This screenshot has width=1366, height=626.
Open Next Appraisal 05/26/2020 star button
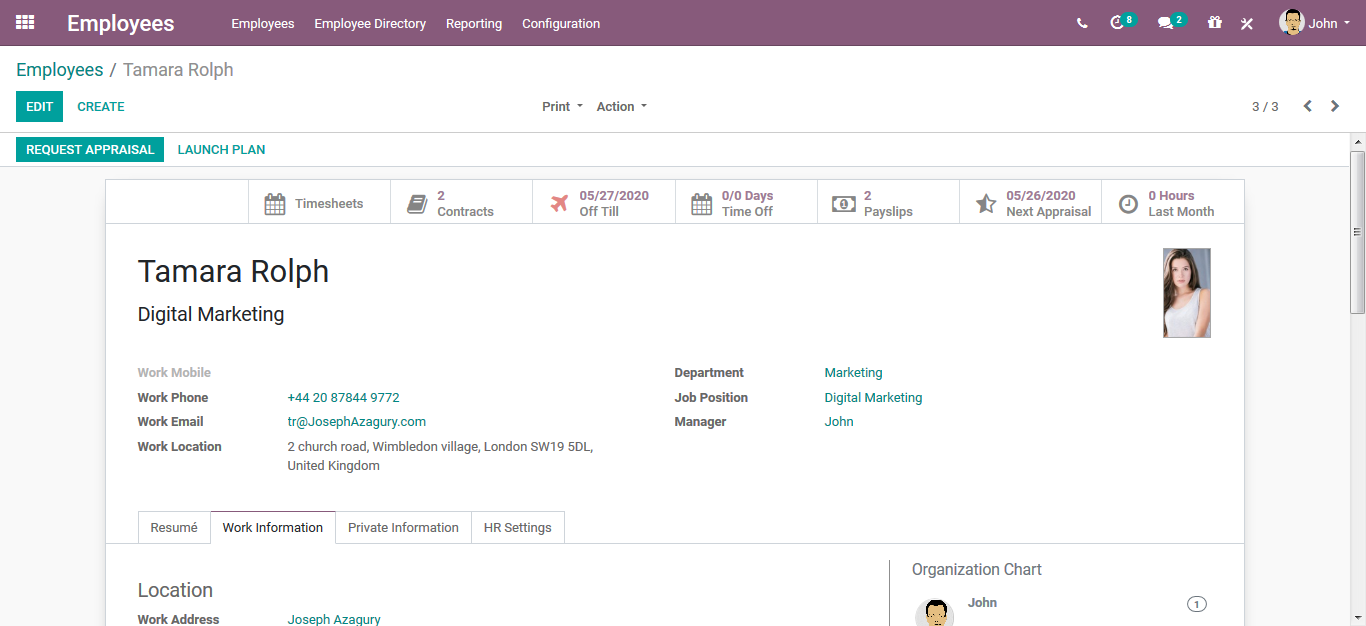1030,203
